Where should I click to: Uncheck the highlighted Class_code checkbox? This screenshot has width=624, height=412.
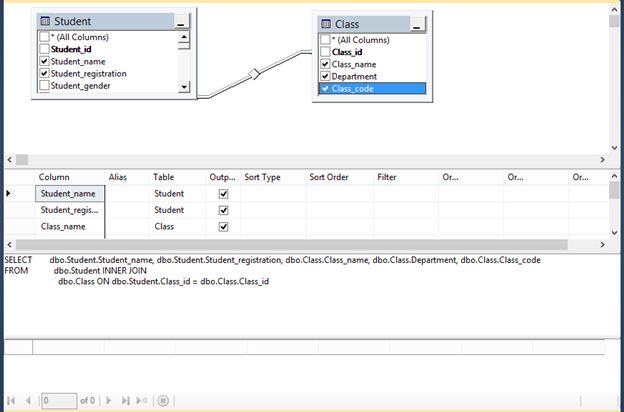(325, 88)
